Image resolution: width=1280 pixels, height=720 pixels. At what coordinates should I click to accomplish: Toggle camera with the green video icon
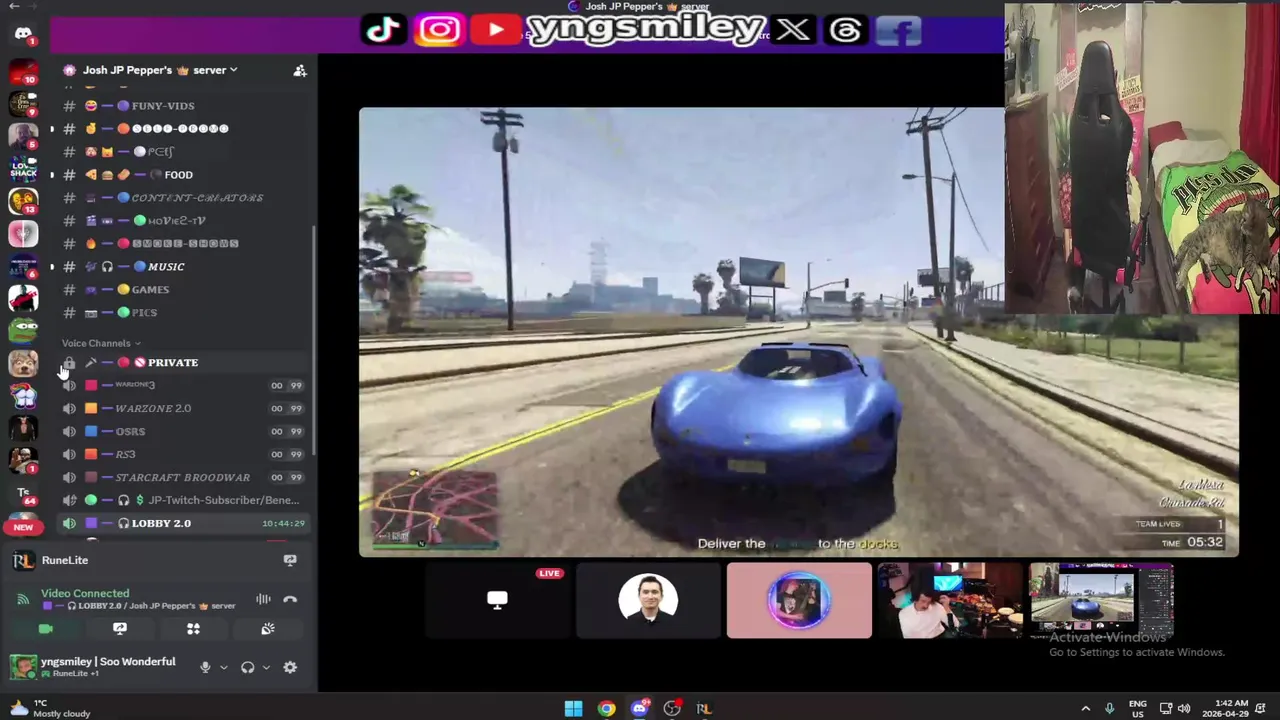[x=45, y=629]
